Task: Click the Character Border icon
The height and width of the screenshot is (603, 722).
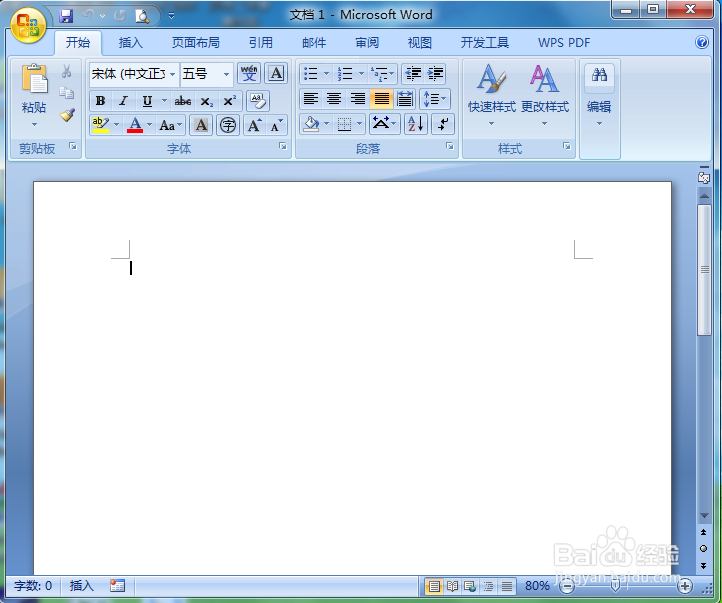Action: [276, 73]
